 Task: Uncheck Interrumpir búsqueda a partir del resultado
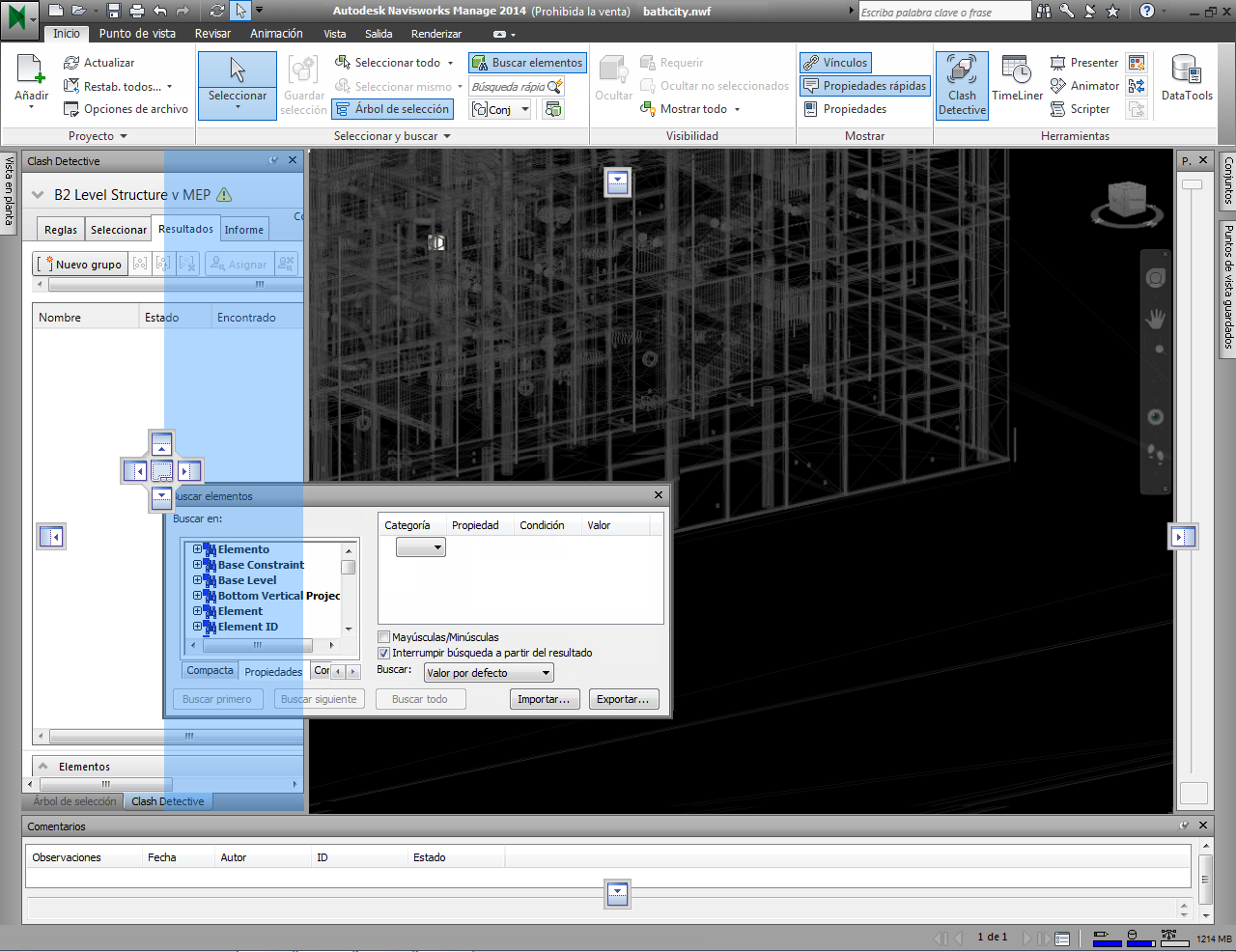pos(384,653)
